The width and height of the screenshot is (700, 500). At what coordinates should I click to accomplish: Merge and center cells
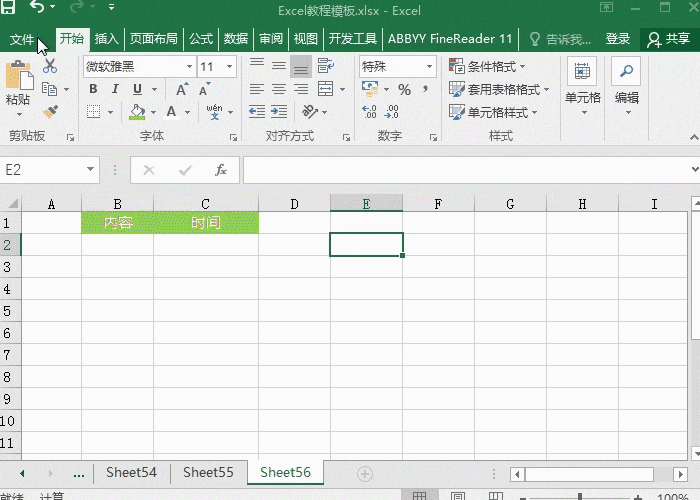[325, 89]
